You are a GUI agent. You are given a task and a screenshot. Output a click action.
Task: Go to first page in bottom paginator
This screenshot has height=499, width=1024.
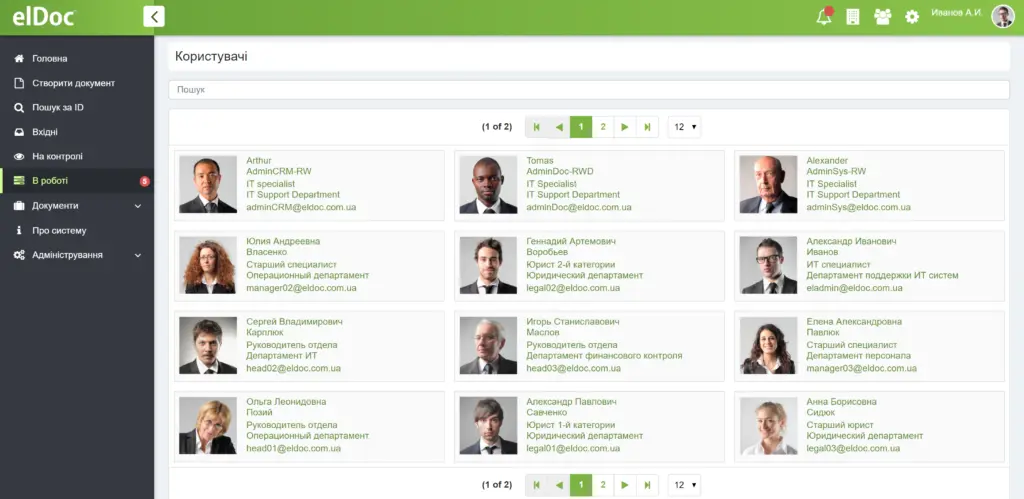pyautogui.click(x=537, y=485)
